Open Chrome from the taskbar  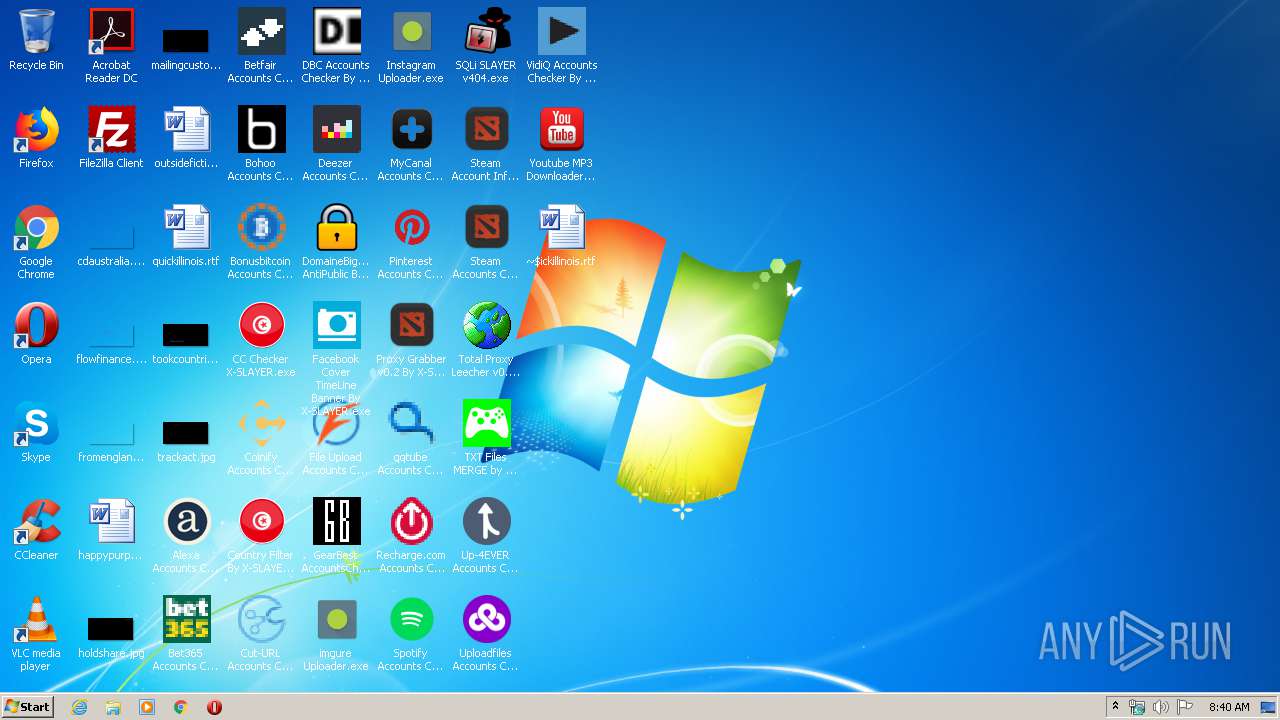pyautogui.click(x=181, y=707)
